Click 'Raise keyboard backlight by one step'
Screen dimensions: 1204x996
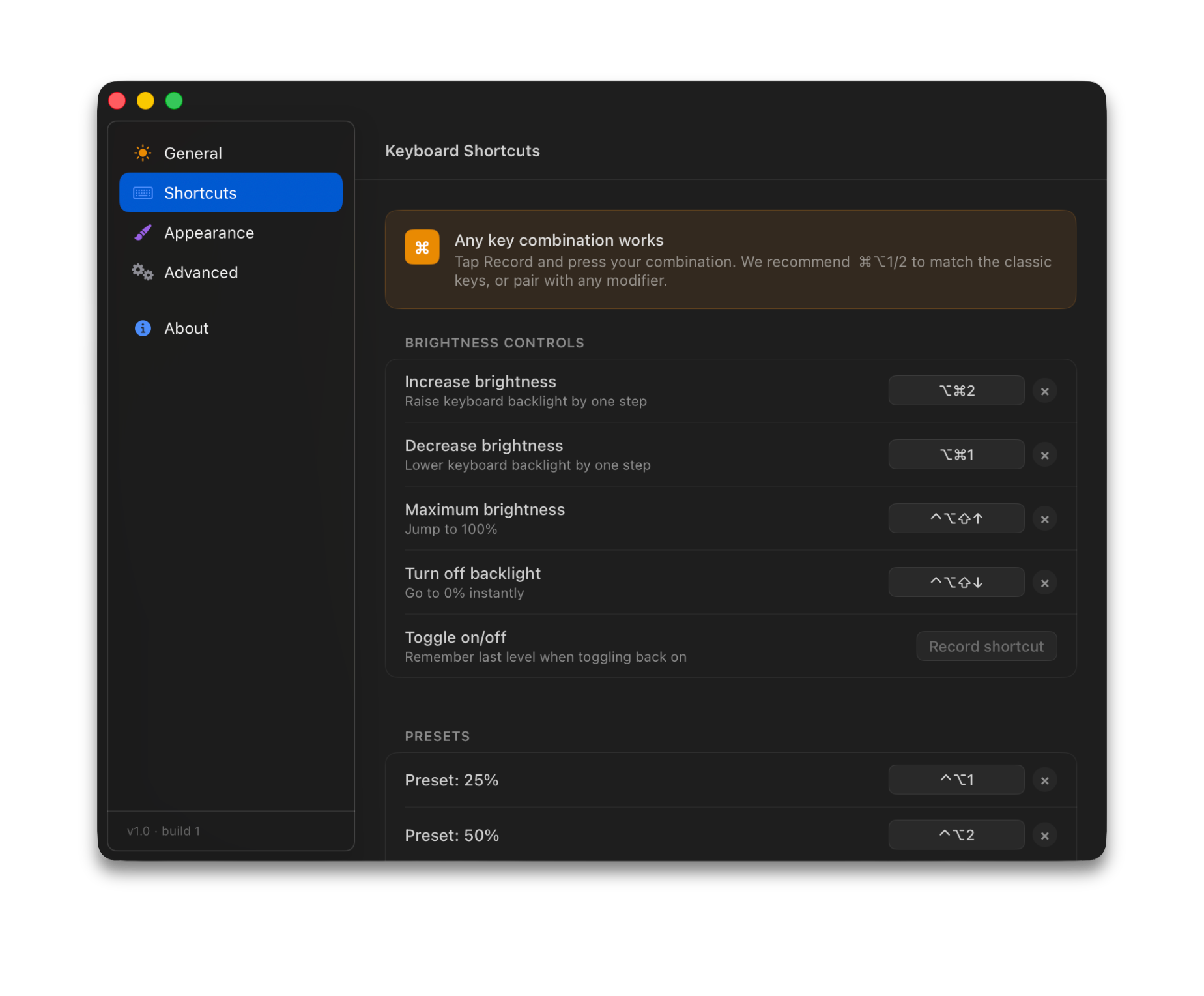click(526, 402)
